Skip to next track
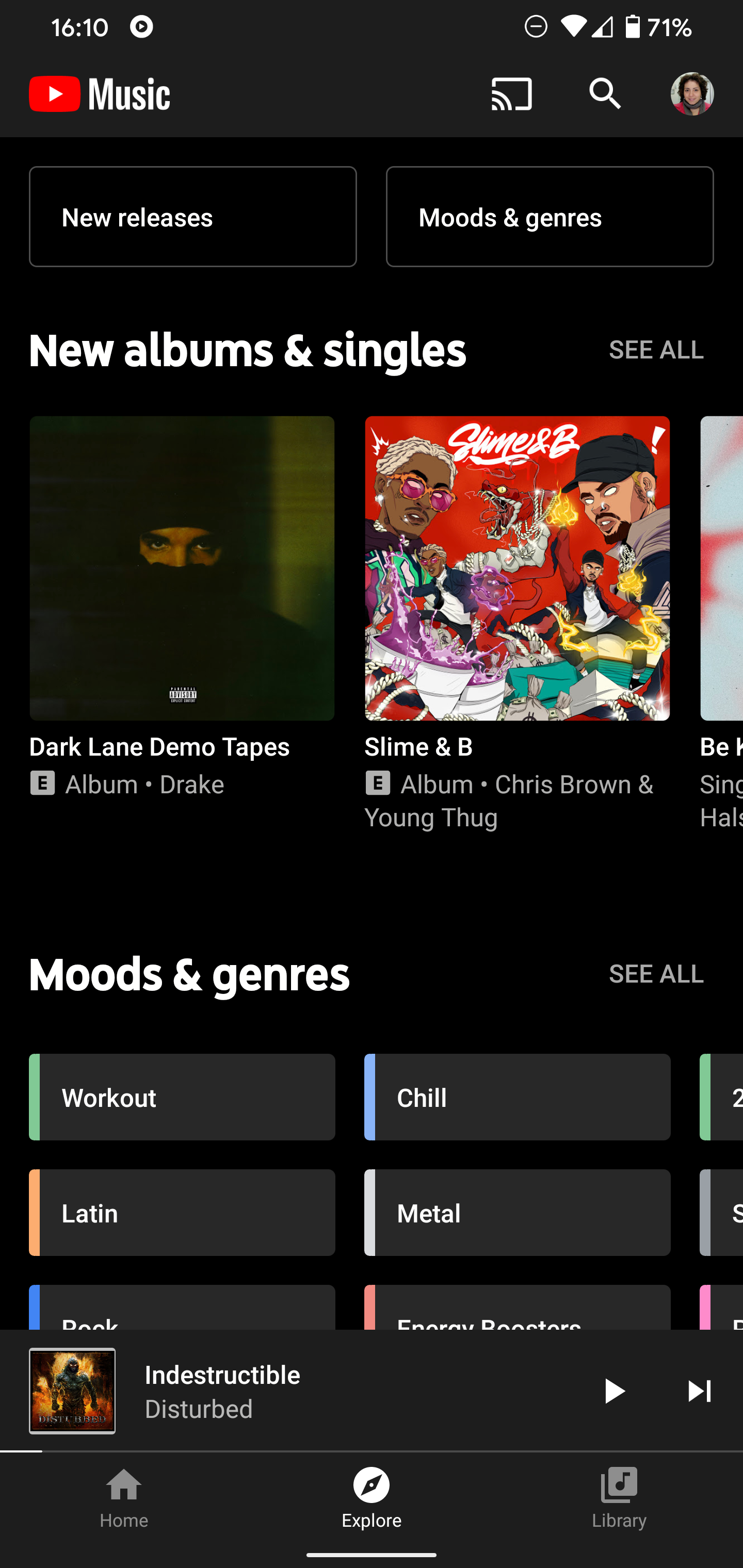 pos(699,1391)
